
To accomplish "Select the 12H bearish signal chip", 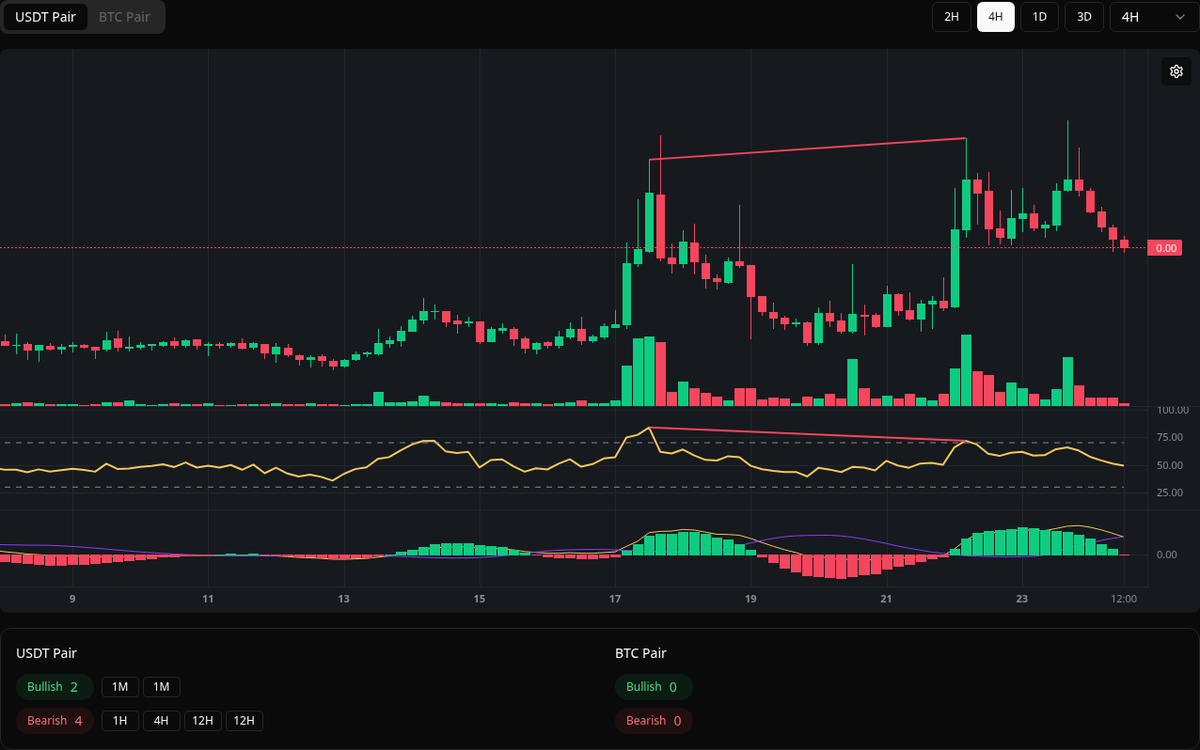I will tap(203, 720).
